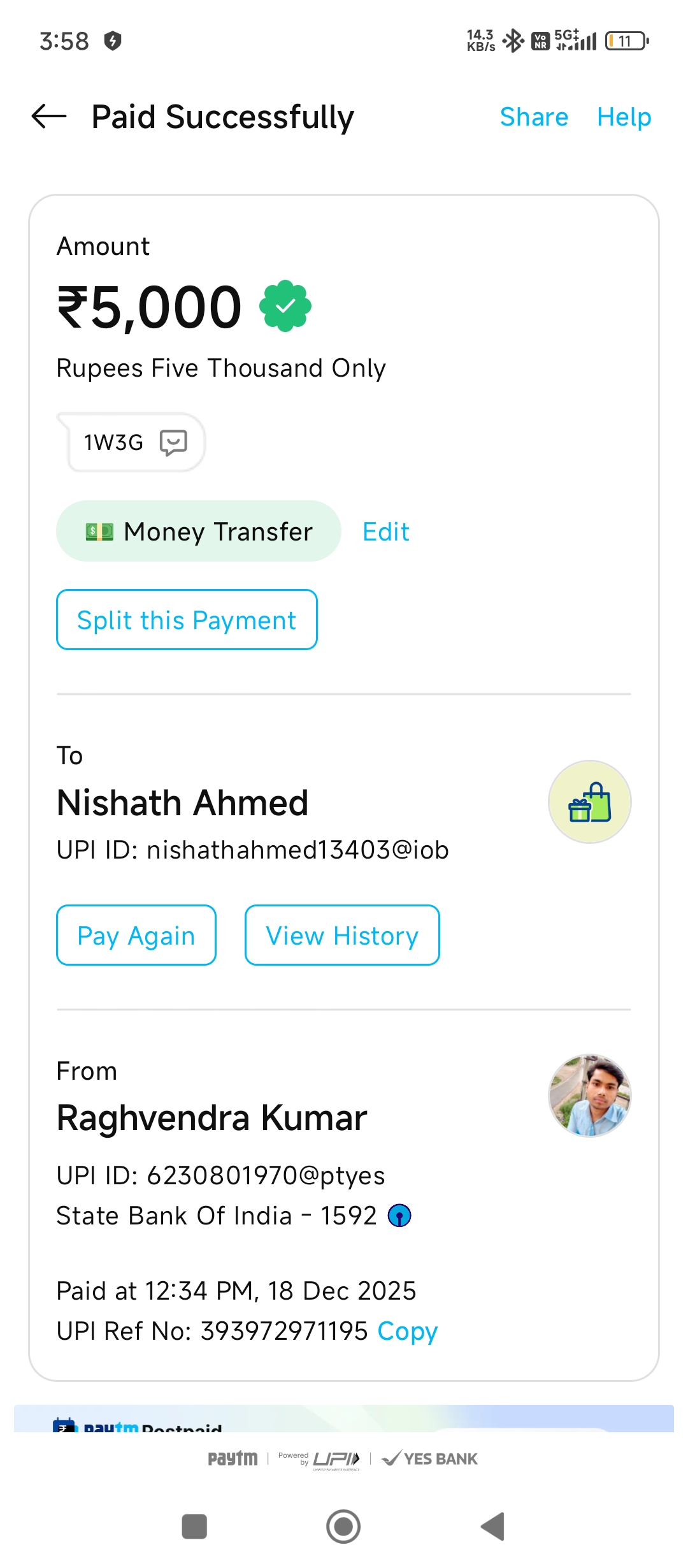688x1568 pixels.
Task: Tap the green verified checkmark badge
Action: [285, 307]
